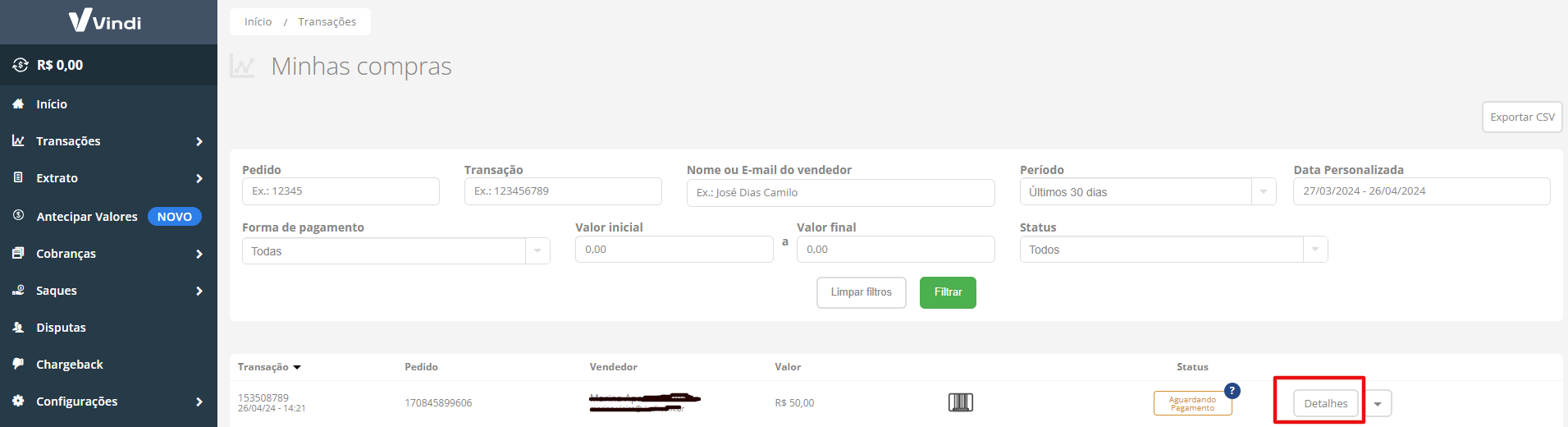Click the Exportar CSV button
Screen dimensions: 1568x427
coord(1522,117)
